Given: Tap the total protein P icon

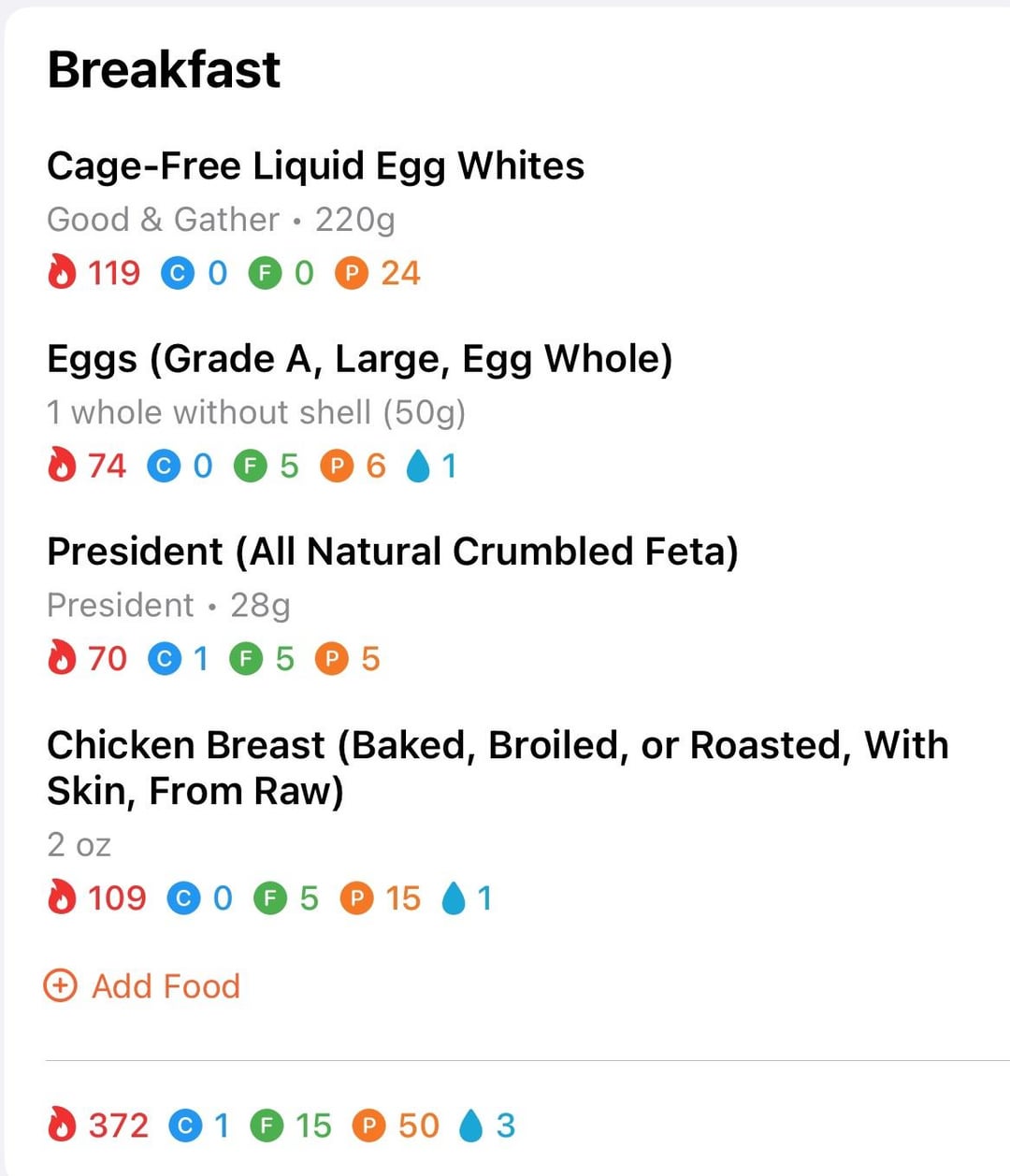Looking at the screenshot, I should tap(369, 1126).
